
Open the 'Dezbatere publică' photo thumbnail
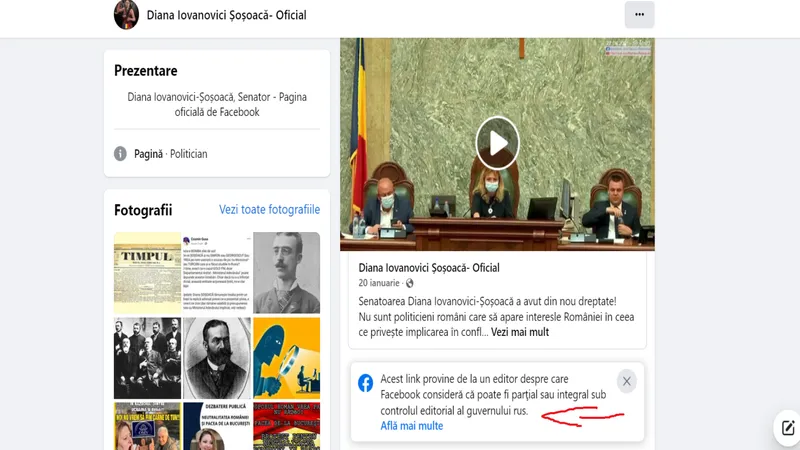click(217, 426)
